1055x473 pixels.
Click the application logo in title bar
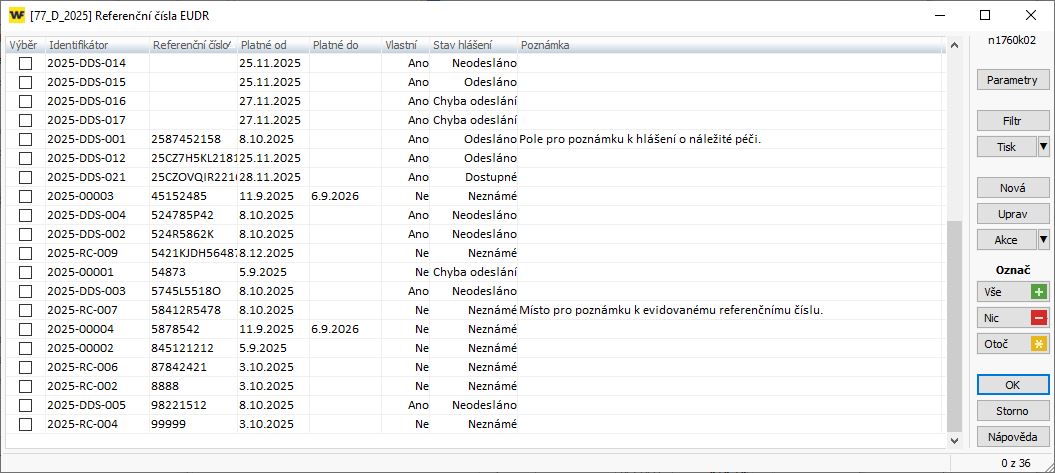(x=17, y=15)
